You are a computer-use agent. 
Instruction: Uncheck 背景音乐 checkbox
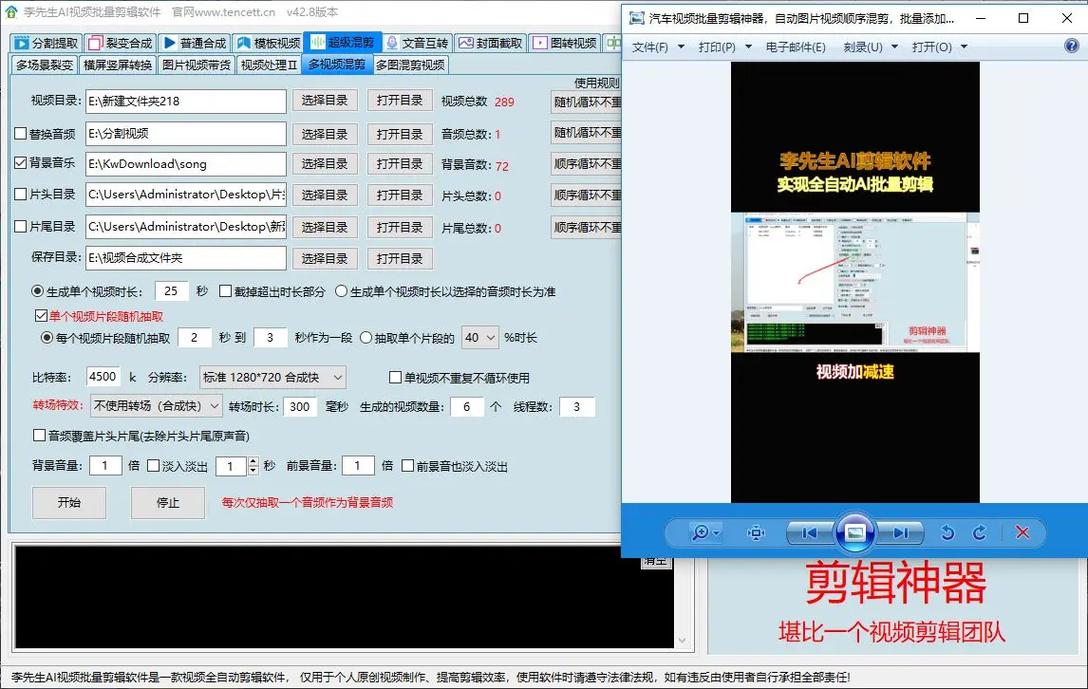pos(21,163)
